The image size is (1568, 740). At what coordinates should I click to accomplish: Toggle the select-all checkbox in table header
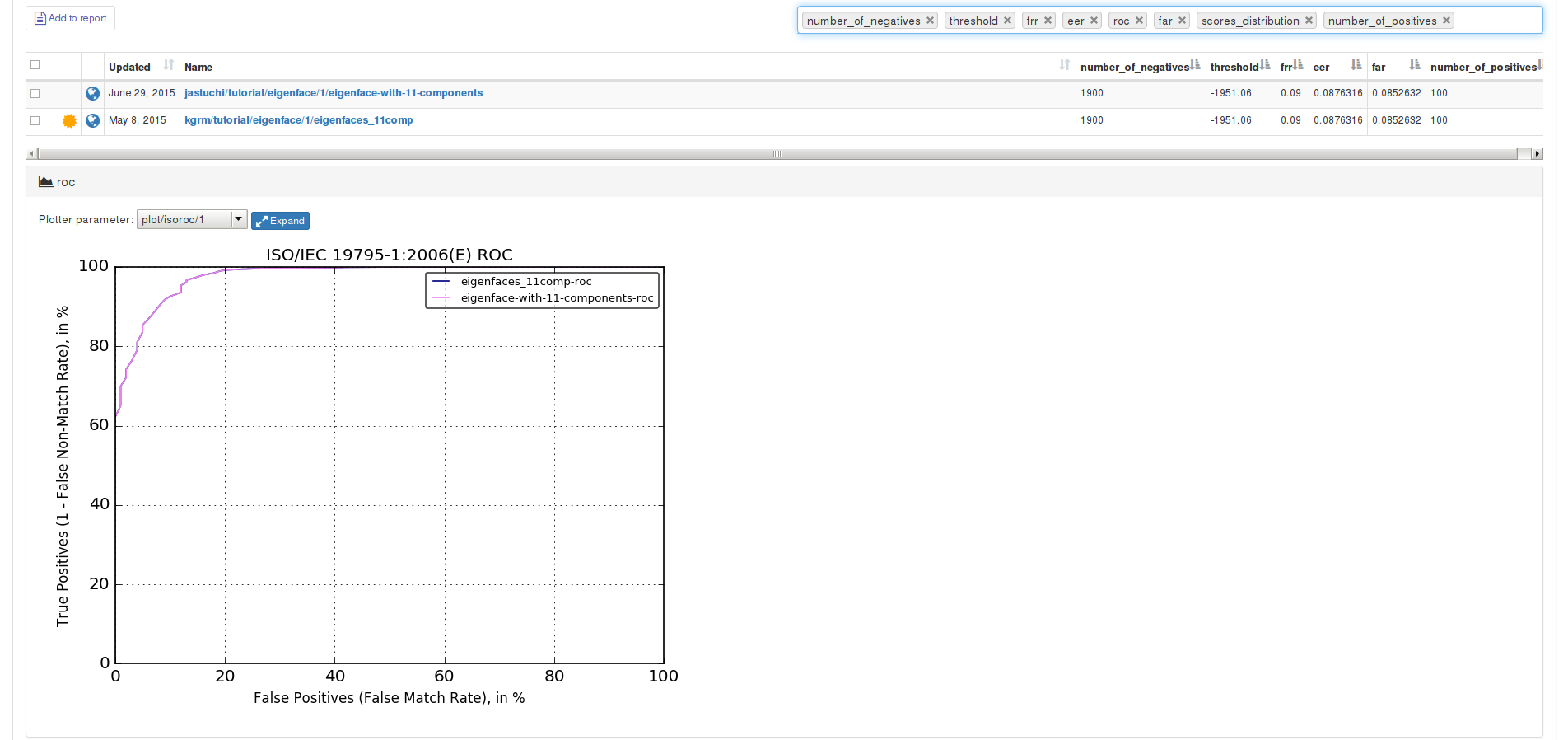35,65
